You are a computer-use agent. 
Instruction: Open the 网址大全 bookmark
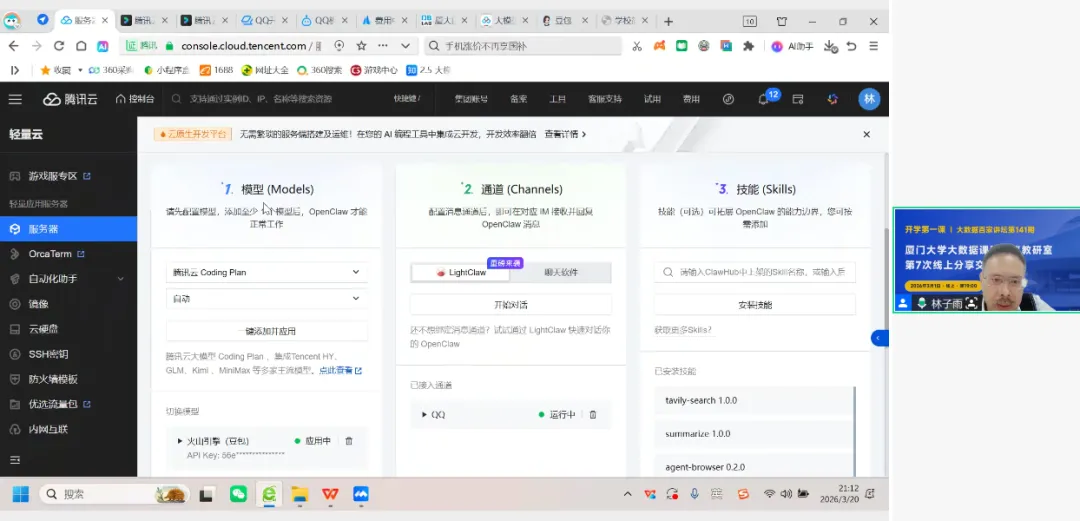(x=265, y=70)
